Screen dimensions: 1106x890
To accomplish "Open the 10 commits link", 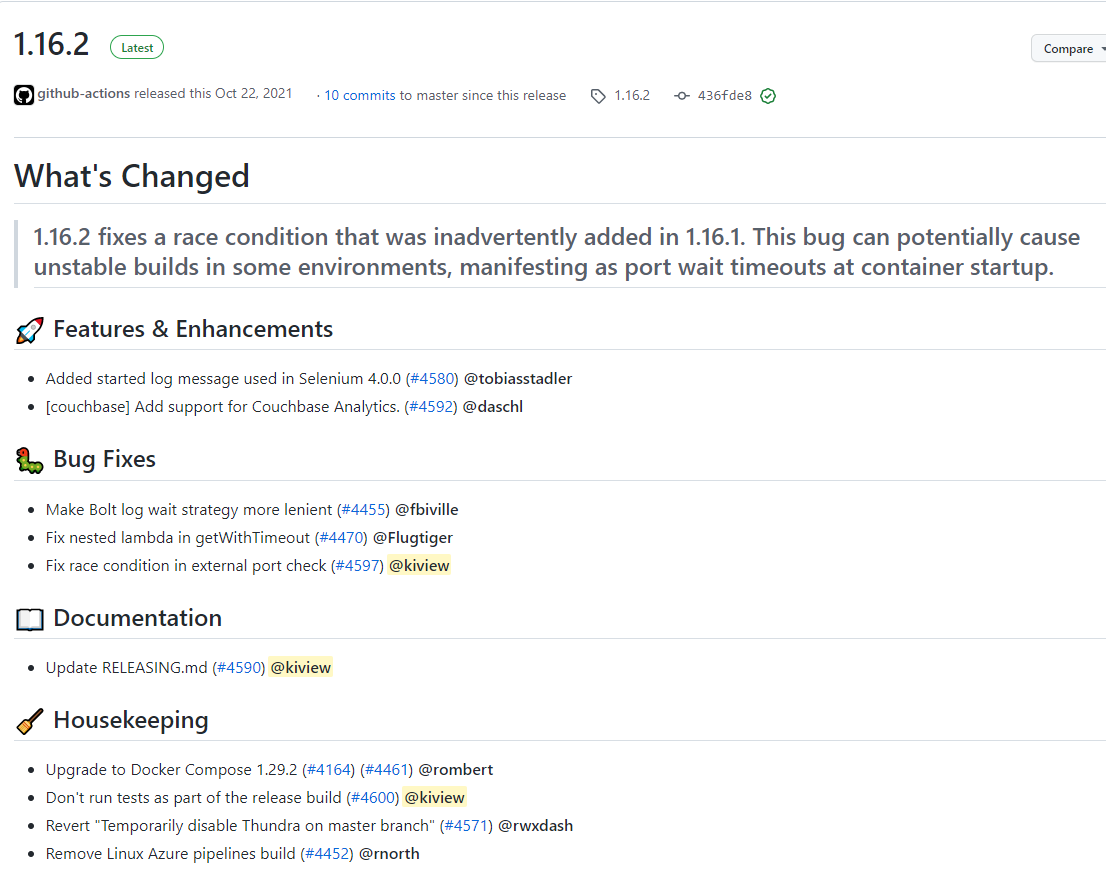I will click(x=360, y=95).
